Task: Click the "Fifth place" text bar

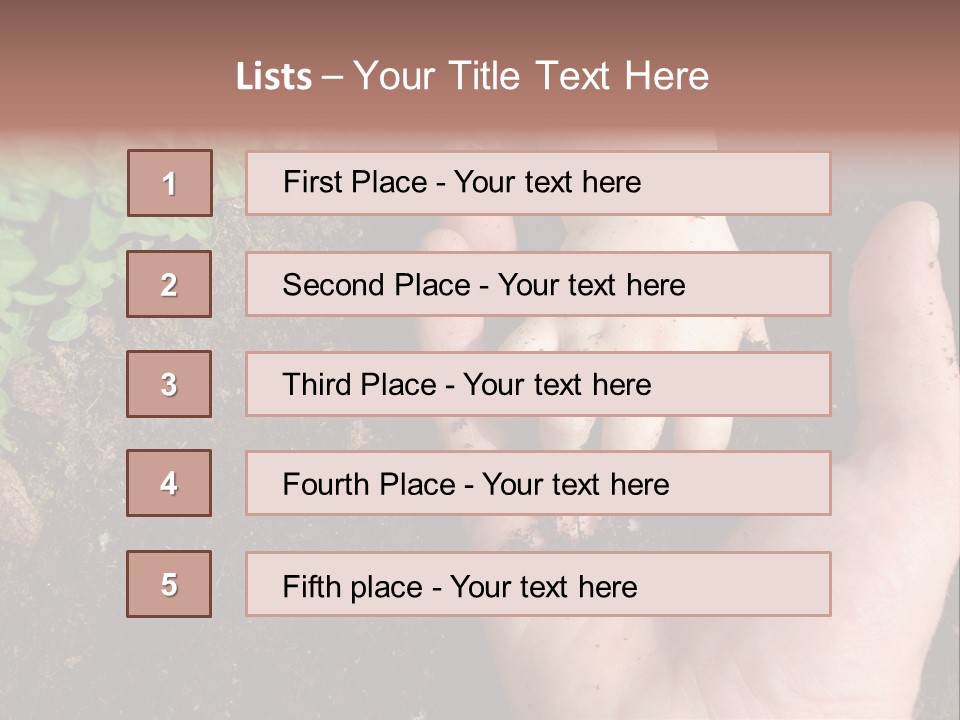Action: click(538, 584)
